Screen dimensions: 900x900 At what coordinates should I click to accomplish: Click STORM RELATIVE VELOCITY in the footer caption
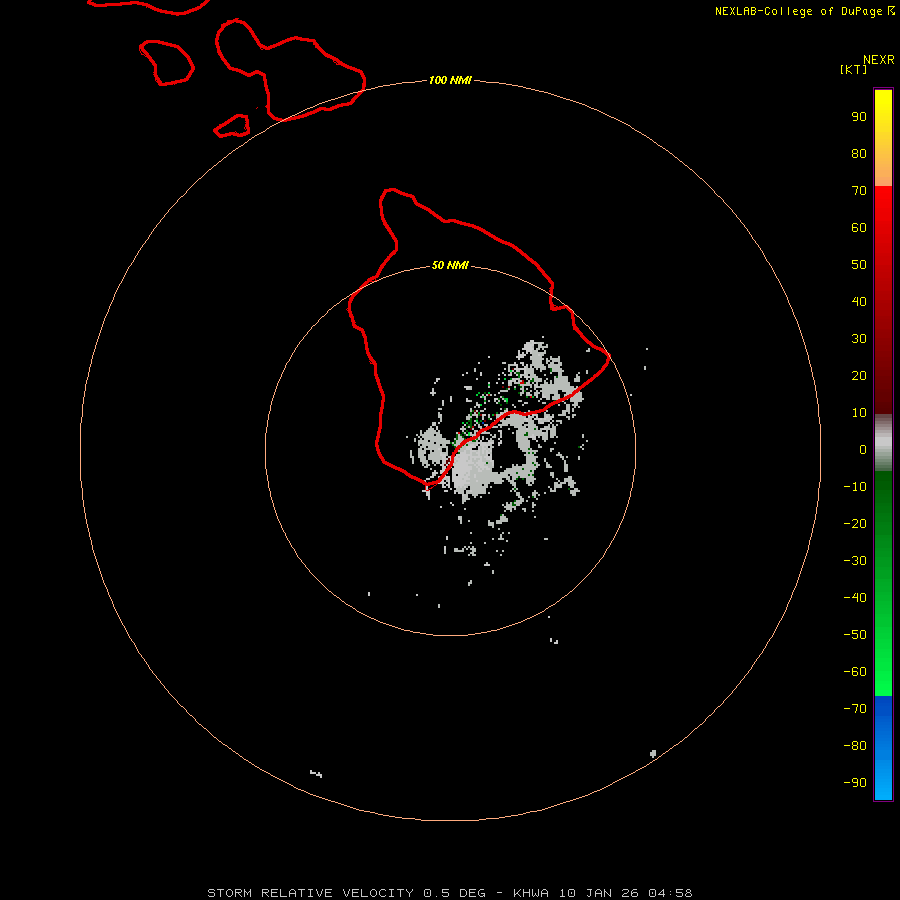coord(310,893)
